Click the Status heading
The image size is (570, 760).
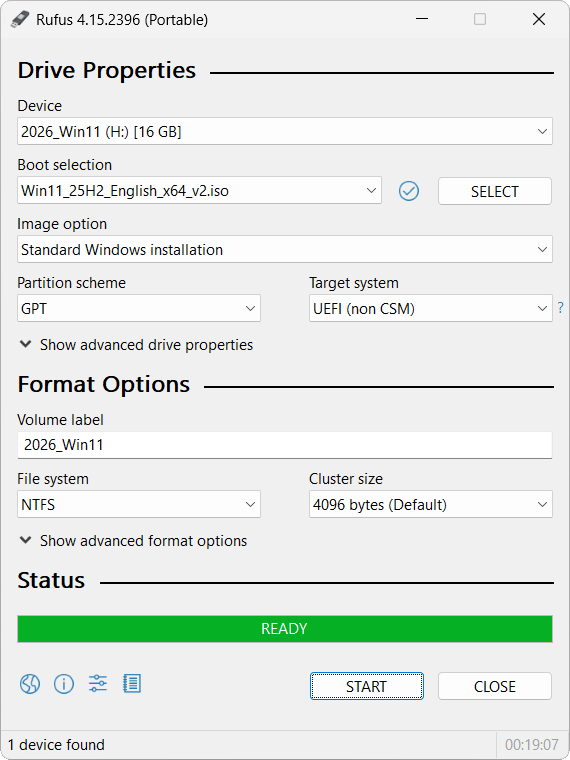pyautogui.click(x=51, y=580)
